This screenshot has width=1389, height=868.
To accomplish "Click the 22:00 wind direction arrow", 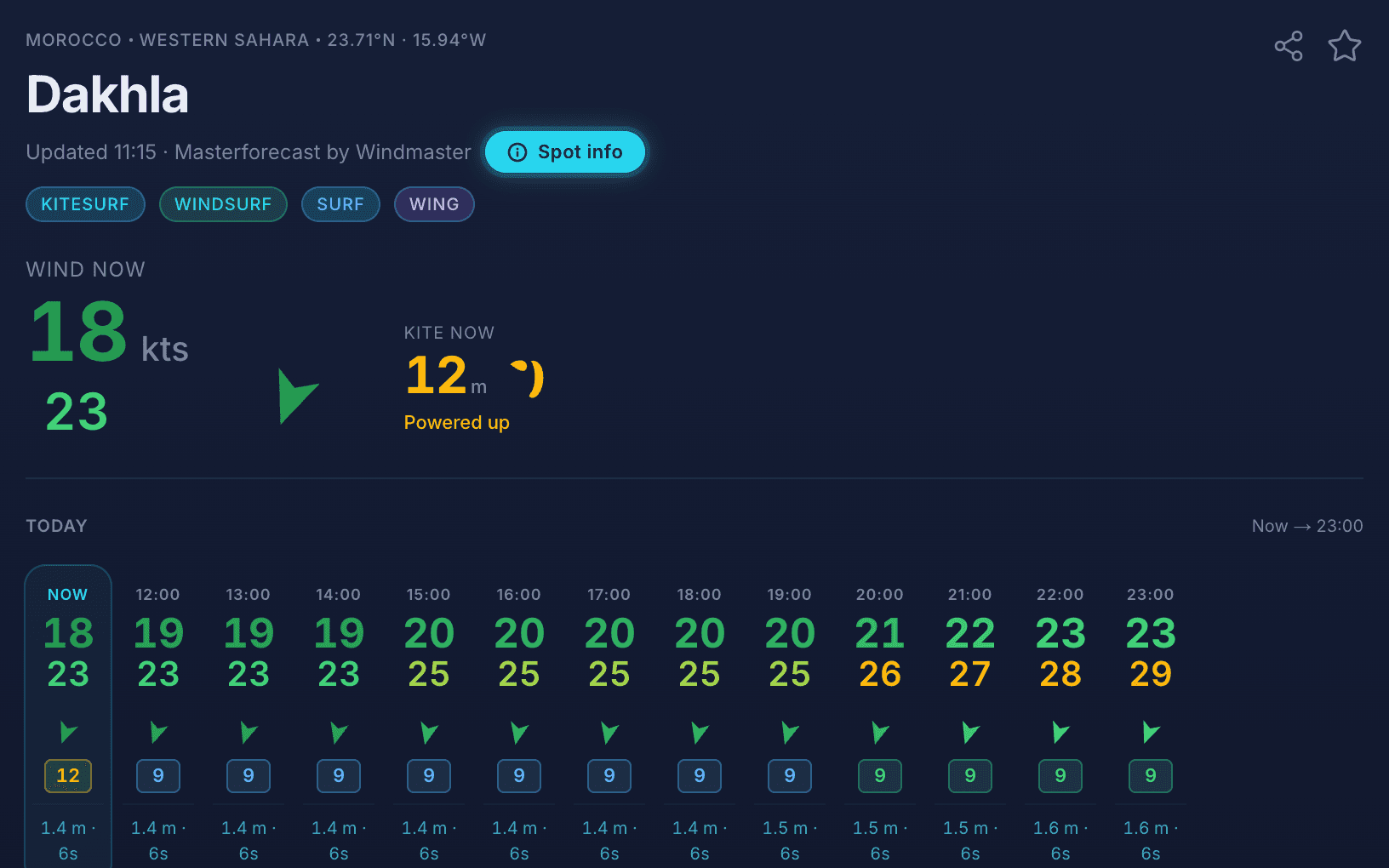I will [1060, 732].
